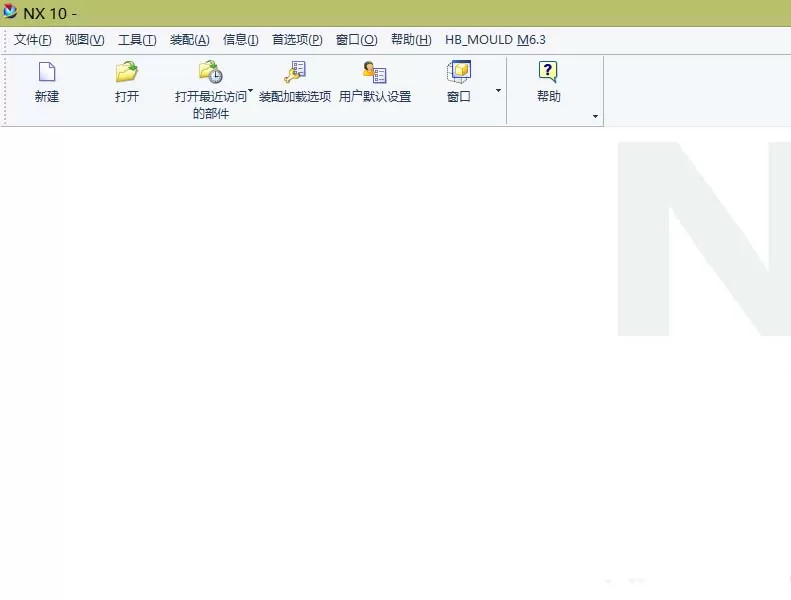
Task: Click the Window (窗口) toolbar icon
Action: click(459, 72)
